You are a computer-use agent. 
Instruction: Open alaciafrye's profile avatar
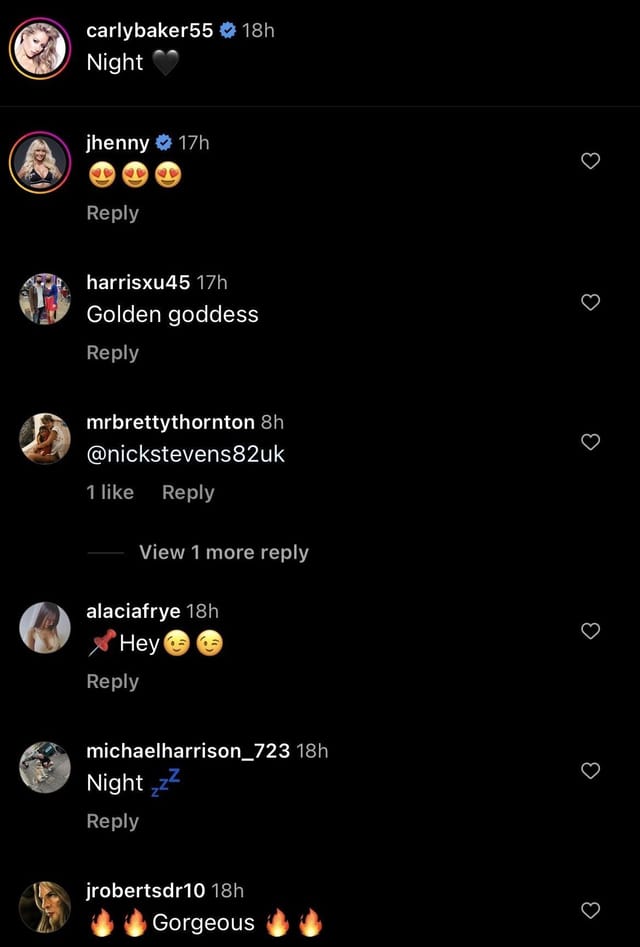(45, 628)
